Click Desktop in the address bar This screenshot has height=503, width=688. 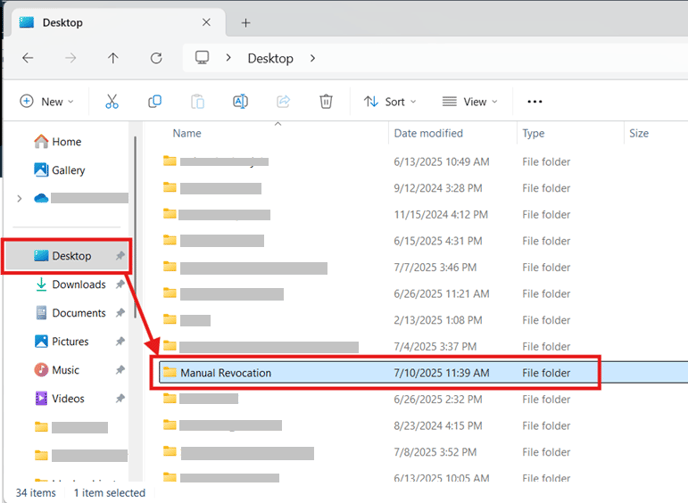[270, 58]
